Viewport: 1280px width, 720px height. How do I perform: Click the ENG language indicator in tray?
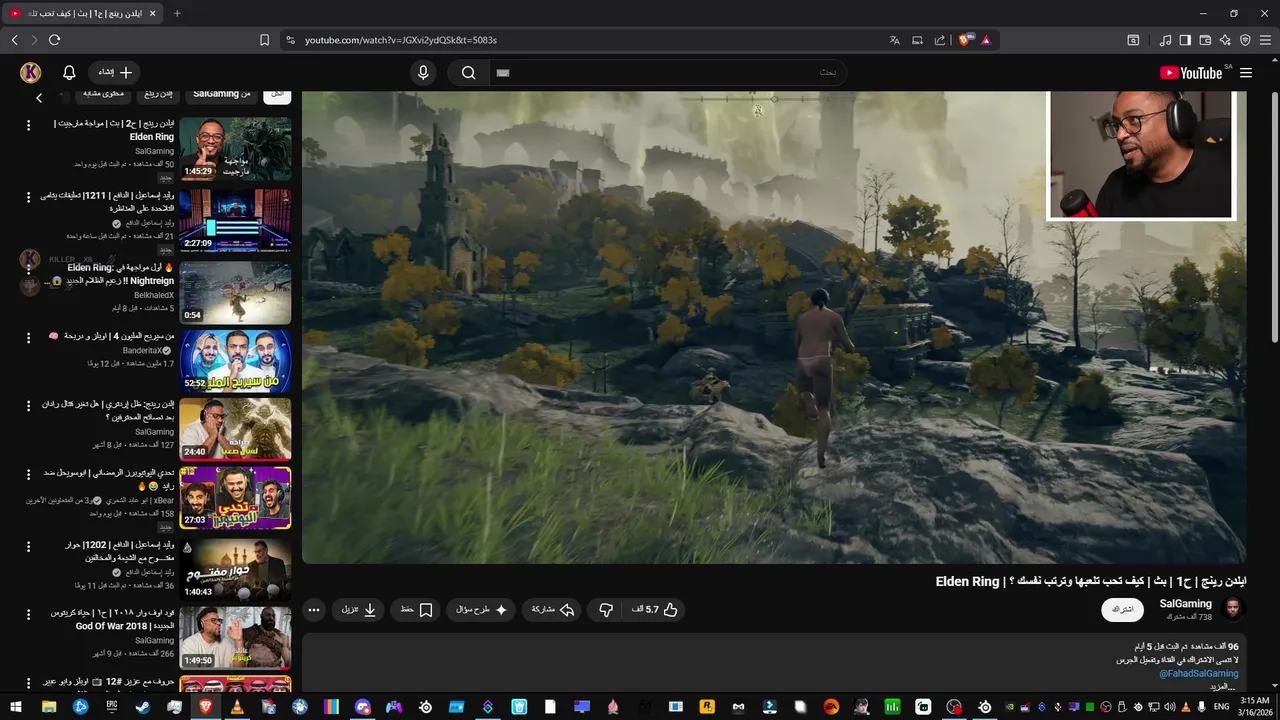1221,707
